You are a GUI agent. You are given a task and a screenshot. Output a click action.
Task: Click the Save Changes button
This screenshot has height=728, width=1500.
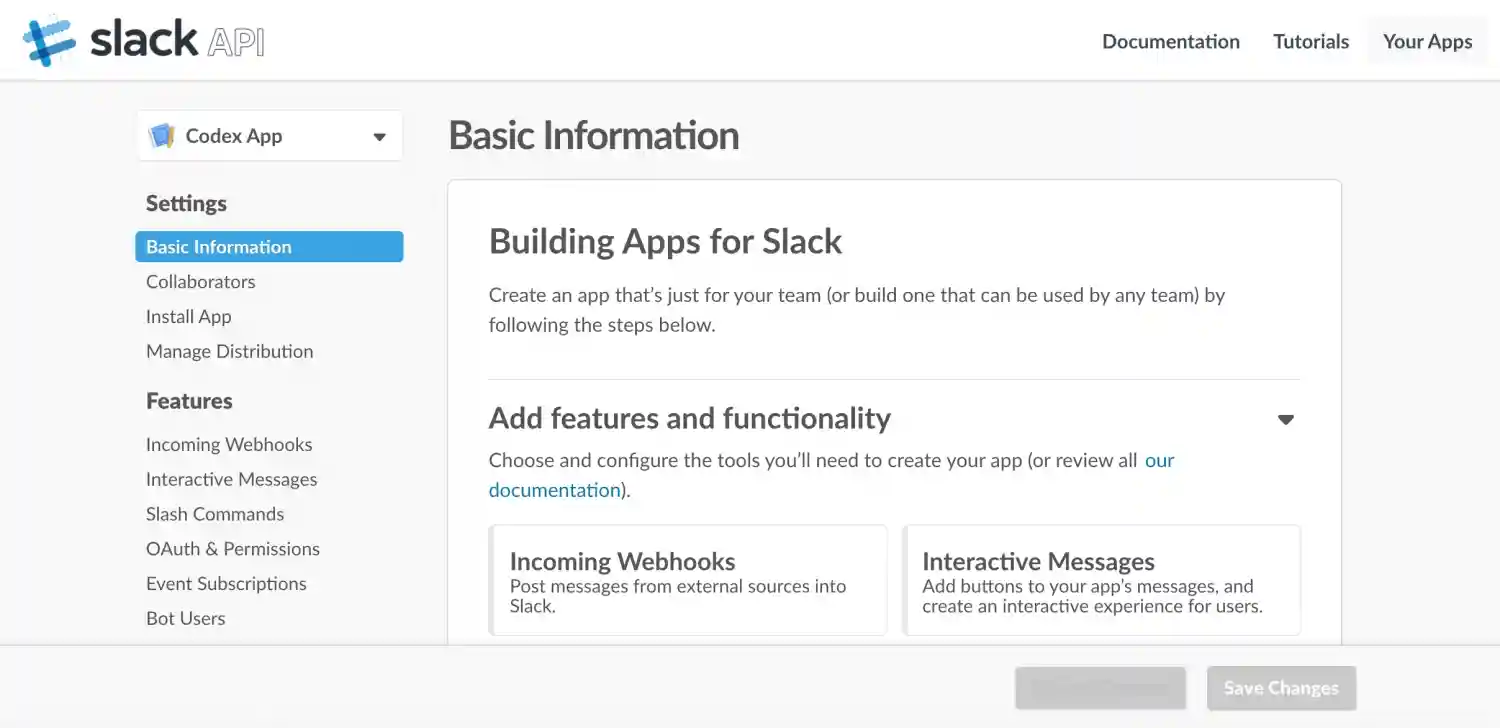click(1281, 688)
